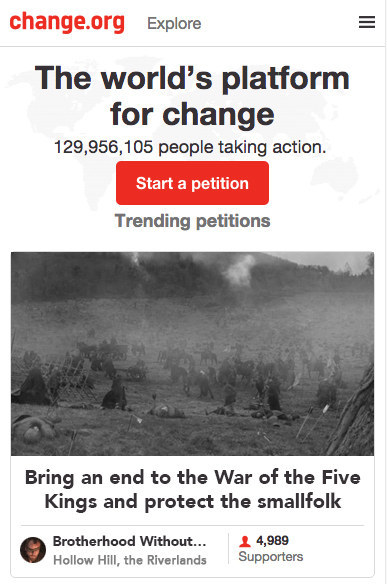Click the Hollow Hill, the Riverlands location
Screen dimensions: 387x584
tap(130, 560)
